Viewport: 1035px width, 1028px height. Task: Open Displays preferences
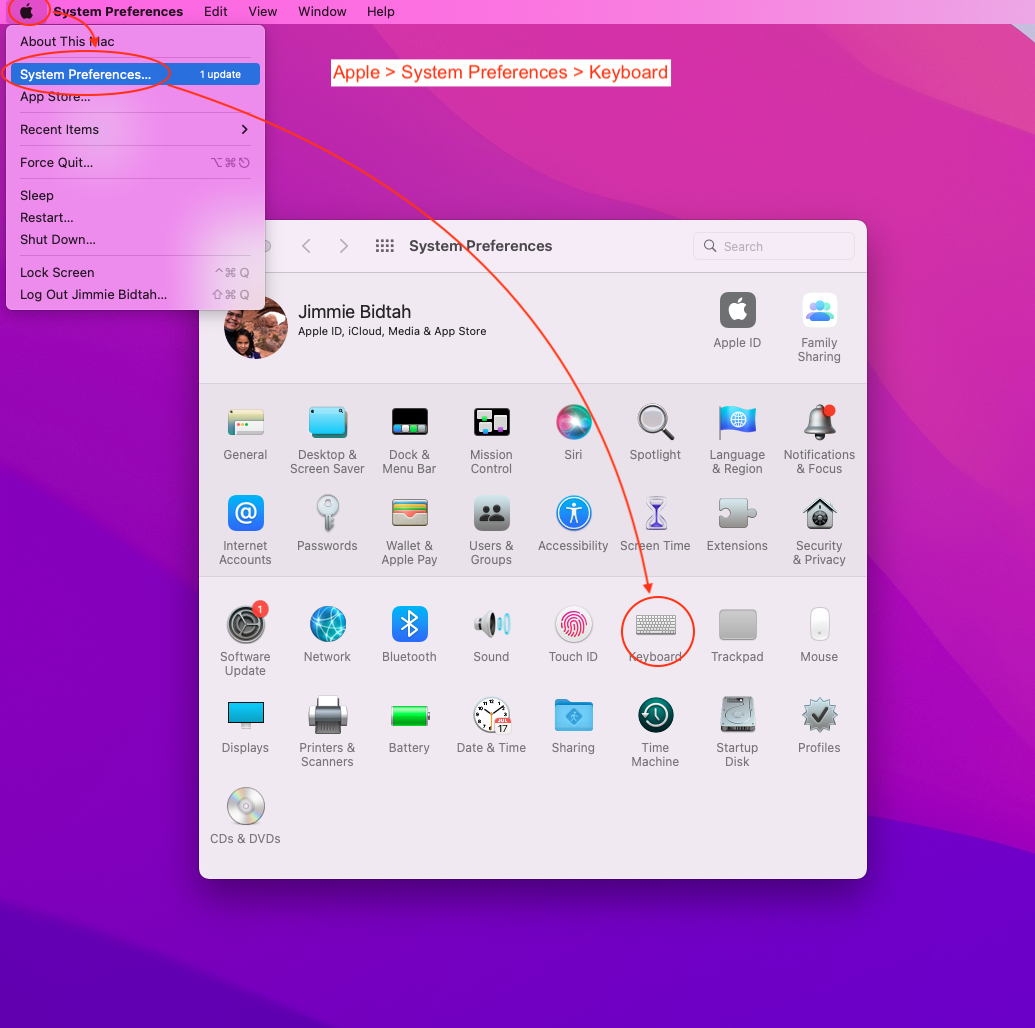[x=245, y=726]
